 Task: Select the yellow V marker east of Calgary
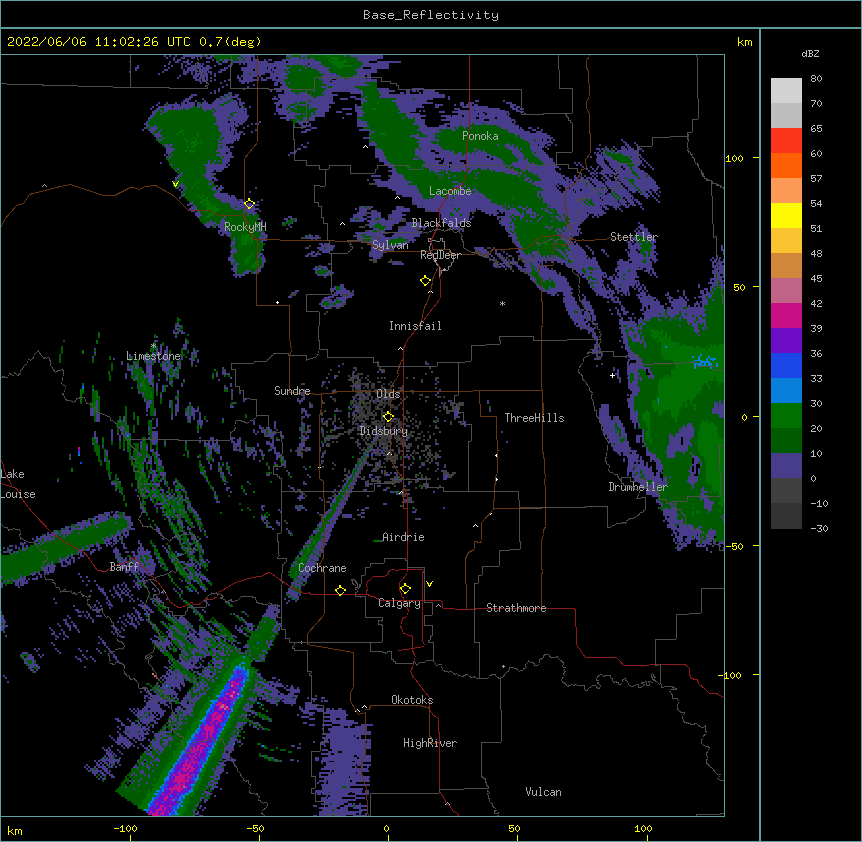pos(429,584)
